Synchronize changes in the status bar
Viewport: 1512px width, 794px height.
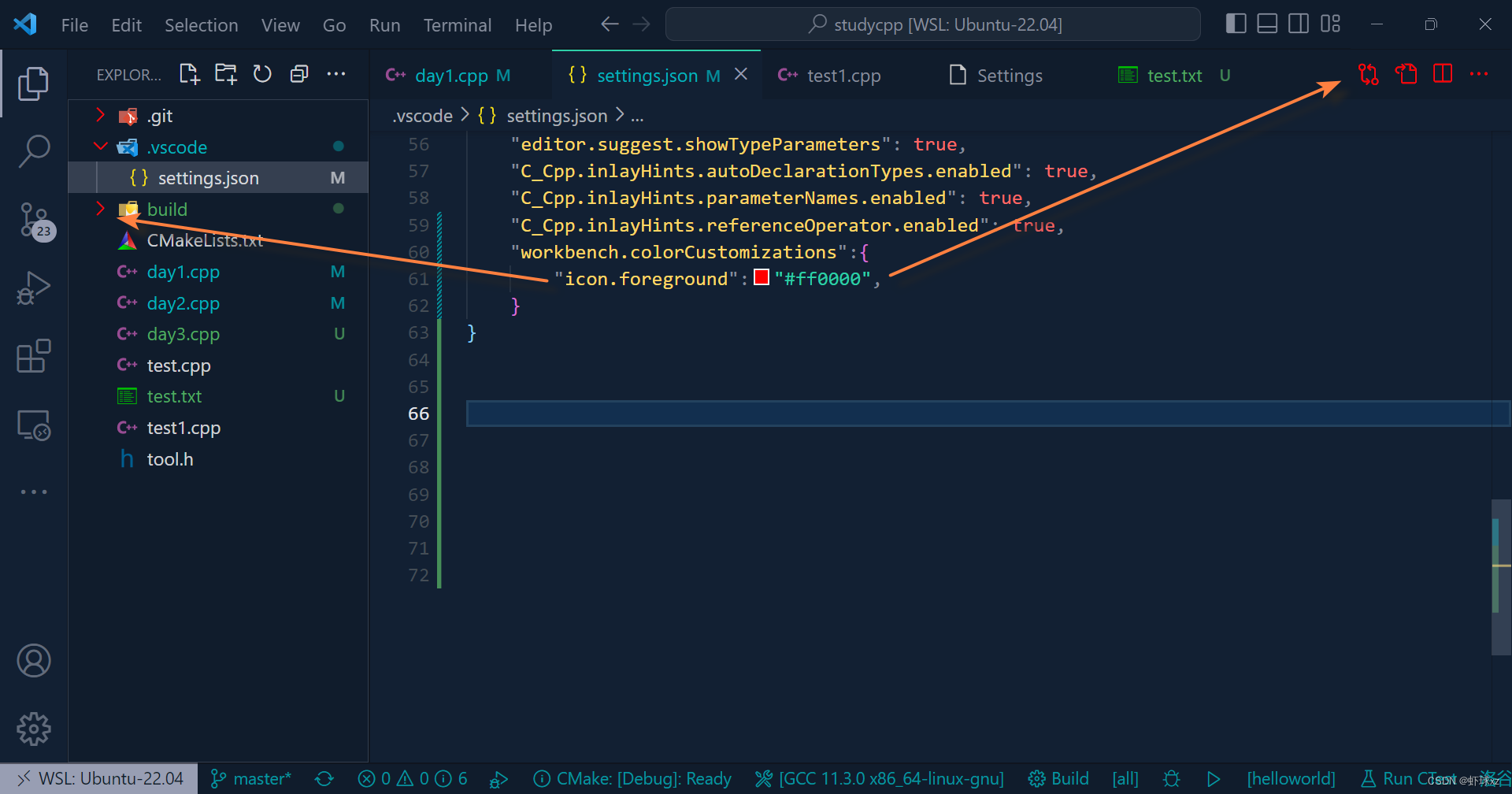click(x=324, y=779)
